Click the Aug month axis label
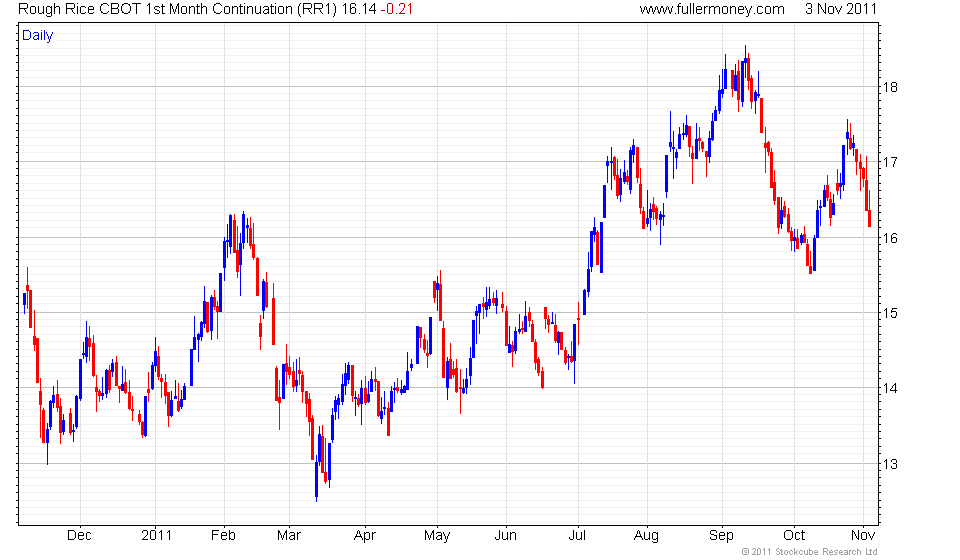Image resolution: width=960 pixels, height=560 pixels. tap(646, 536)
